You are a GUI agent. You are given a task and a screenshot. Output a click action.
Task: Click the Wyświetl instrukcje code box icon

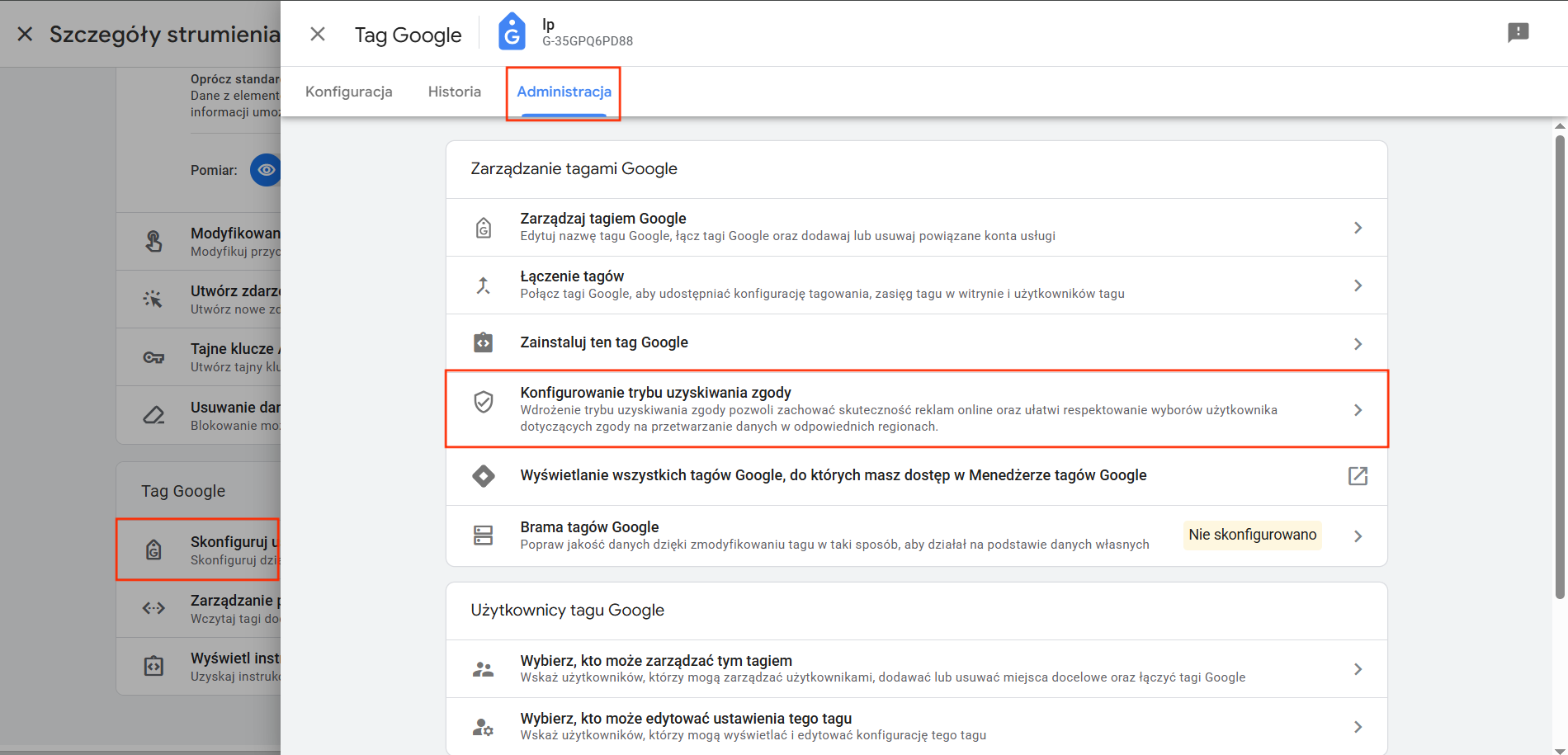click(x=153, y=666)
